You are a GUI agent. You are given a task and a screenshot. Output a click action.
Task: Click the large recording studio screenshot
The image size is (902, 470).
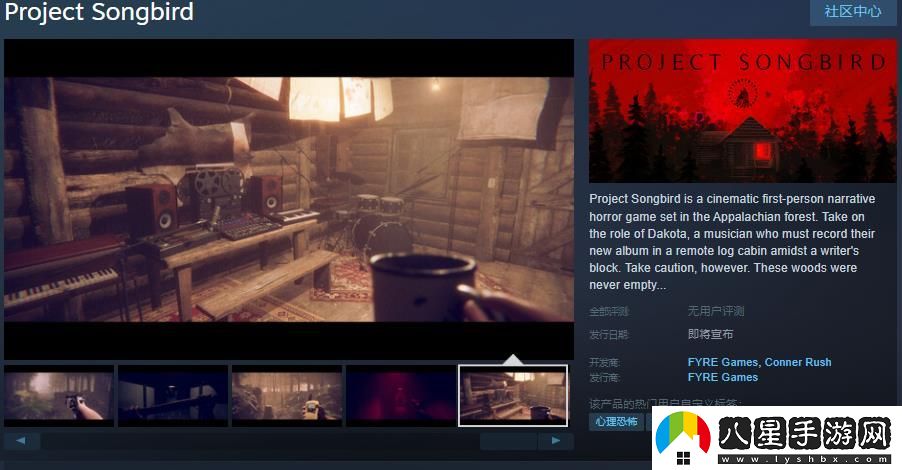click(x=289, y=199)
